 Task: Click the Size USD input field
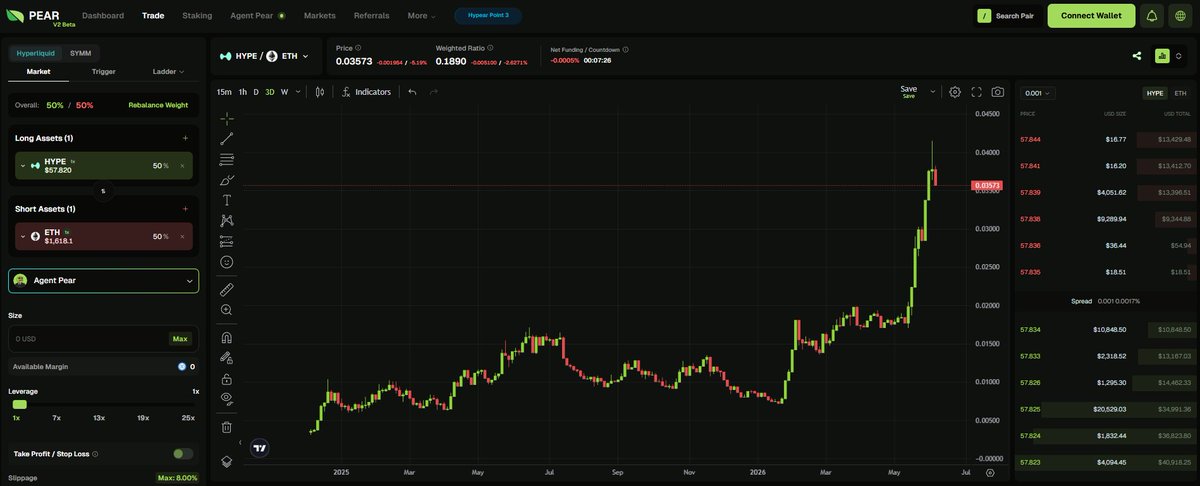pyautogui.click(x=103, y=339)
